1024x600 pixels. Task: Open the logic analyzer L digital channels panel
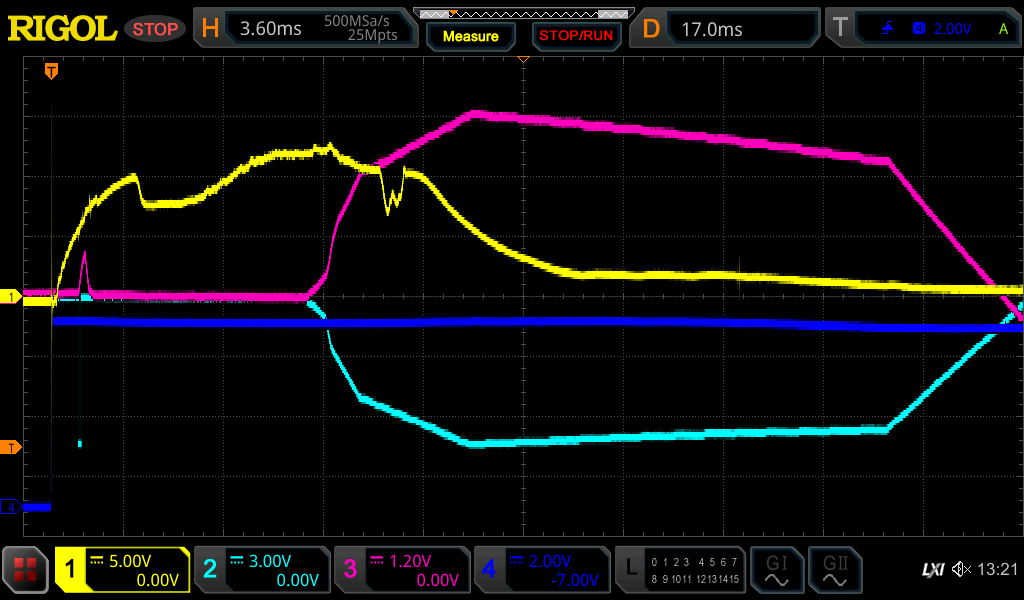click(679, 571)
